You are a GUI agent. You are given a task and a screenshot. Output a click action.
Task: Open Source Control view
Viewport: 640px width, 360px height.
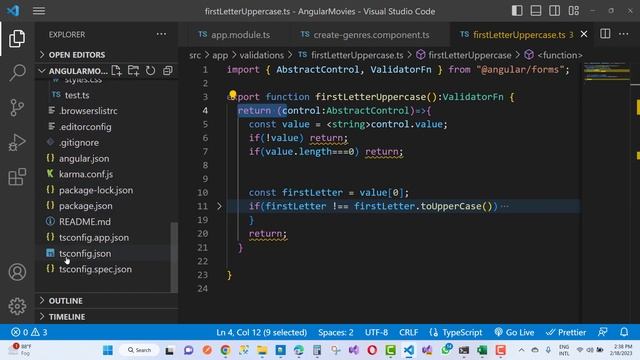tap(17, 108)
